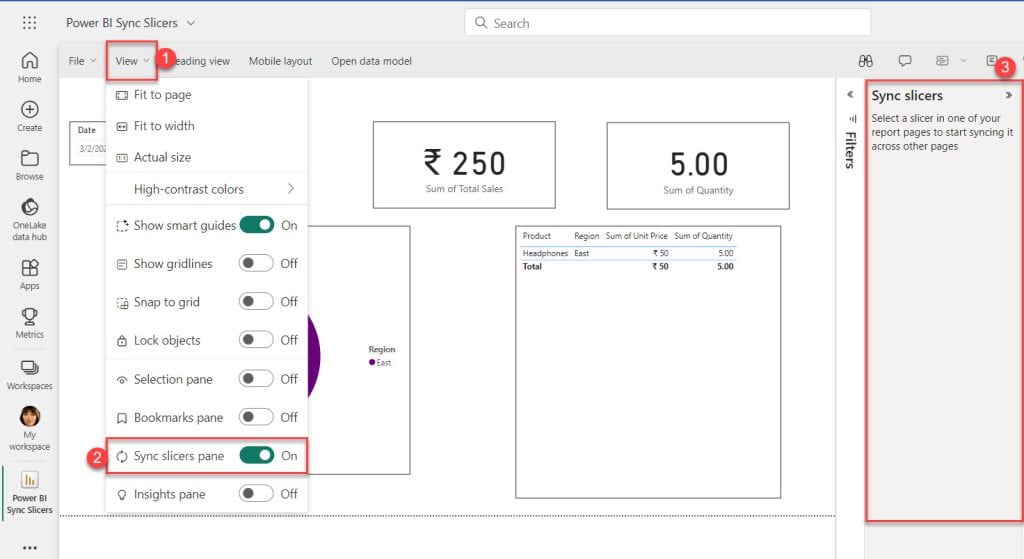
Task: Enable Snap to grid toggle
Action: coord(256,302)
